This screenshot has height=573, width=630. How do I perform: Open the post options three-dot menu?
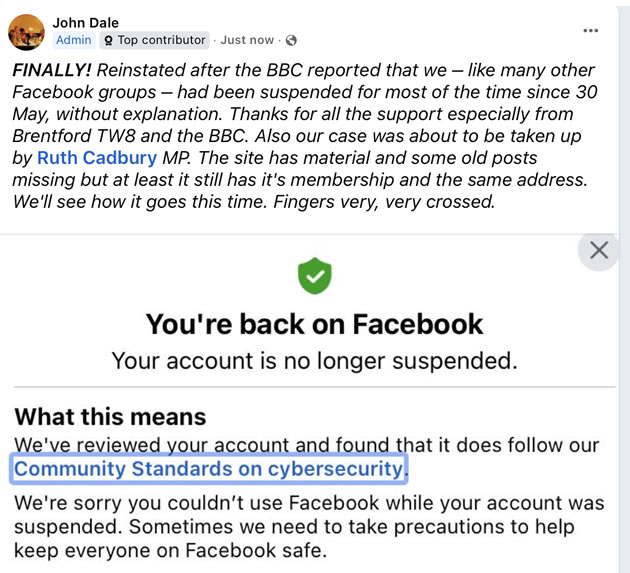(591, 31)
